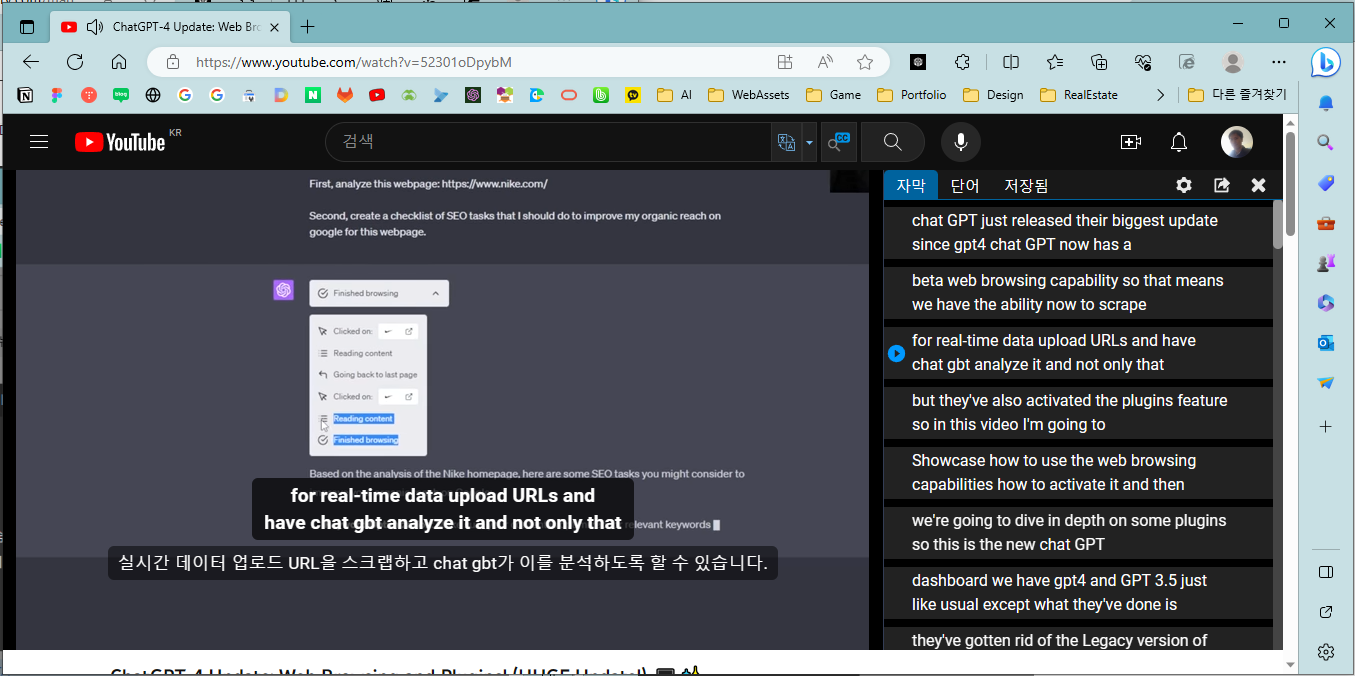Pop out the subtitle panel
The width and height of the screenshot is (1355, 676).
1222,185
